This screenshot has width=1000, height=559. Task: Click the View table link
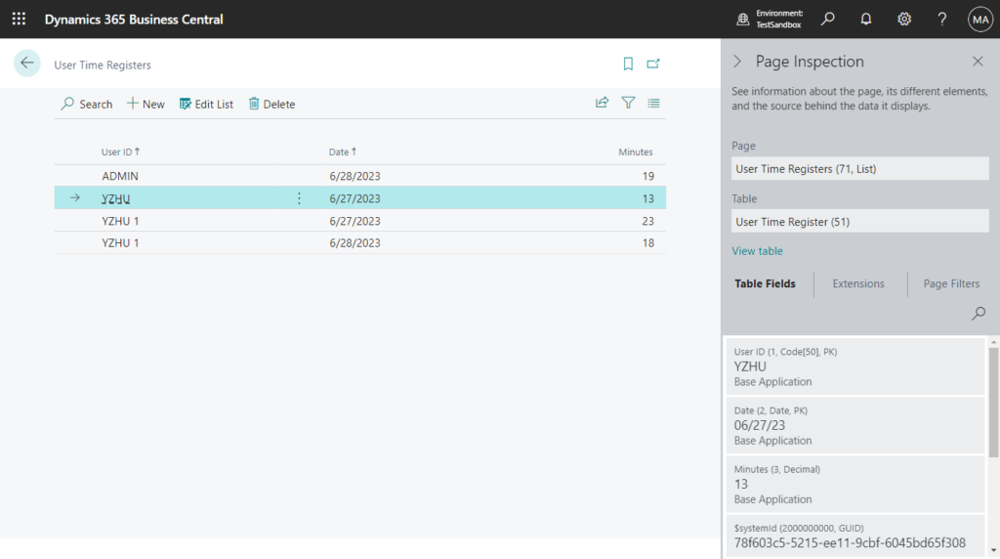(x=757, y=251)
